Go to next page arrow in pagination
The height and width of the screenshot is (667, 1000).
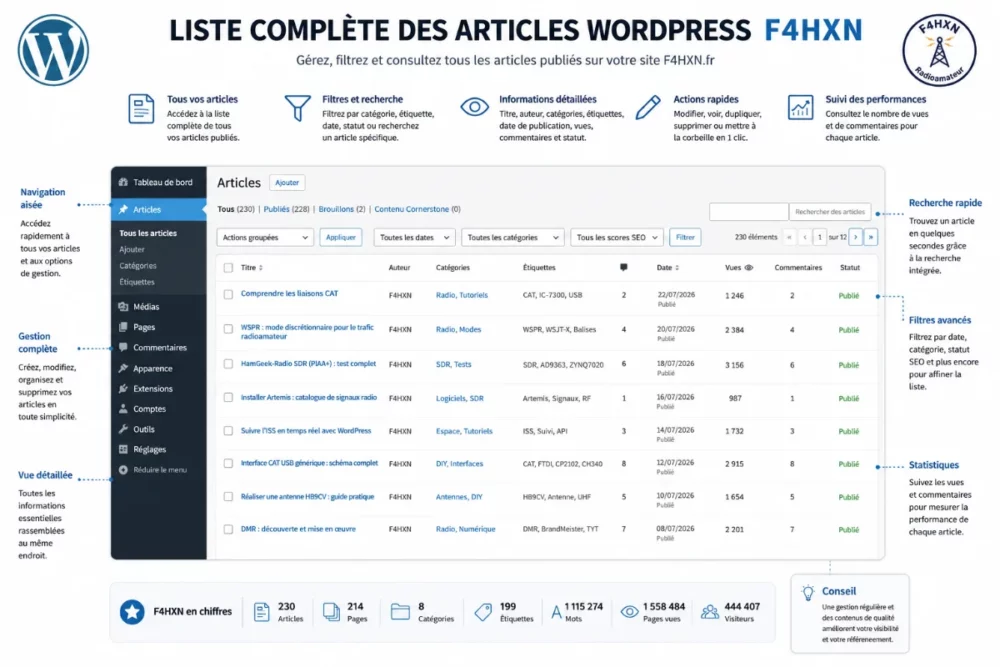pos(856,237)
